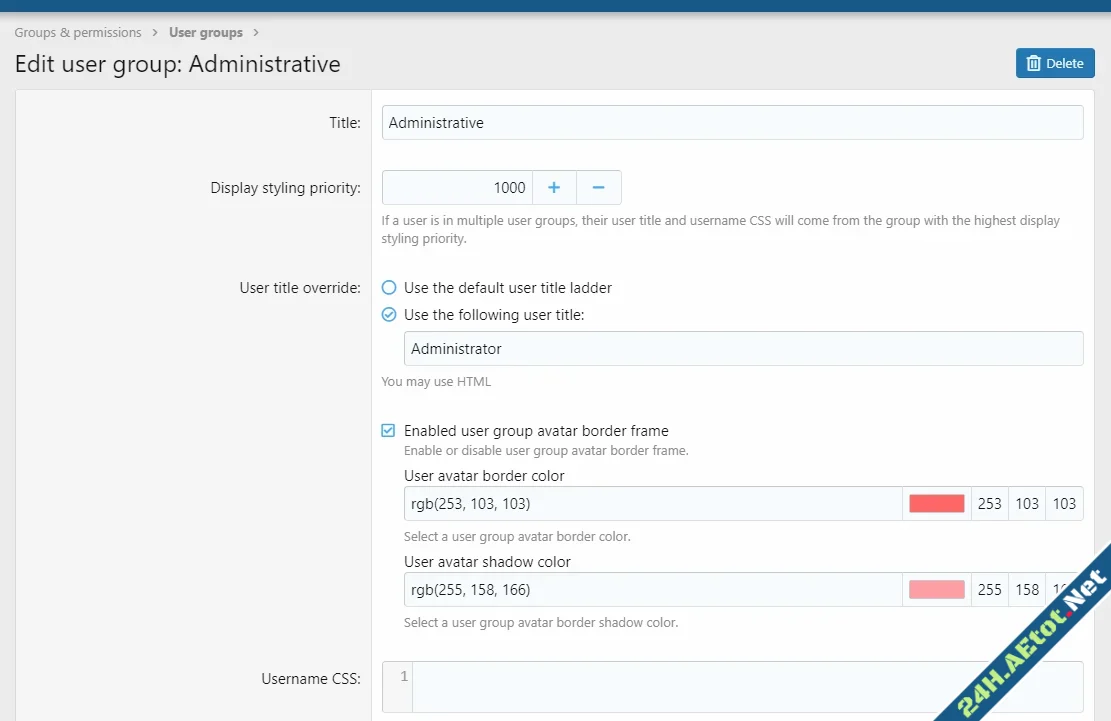This screenshot has width=1111, height=721.
Task: Select 'Use the default user title ladder'
Action: coord(390,288)
